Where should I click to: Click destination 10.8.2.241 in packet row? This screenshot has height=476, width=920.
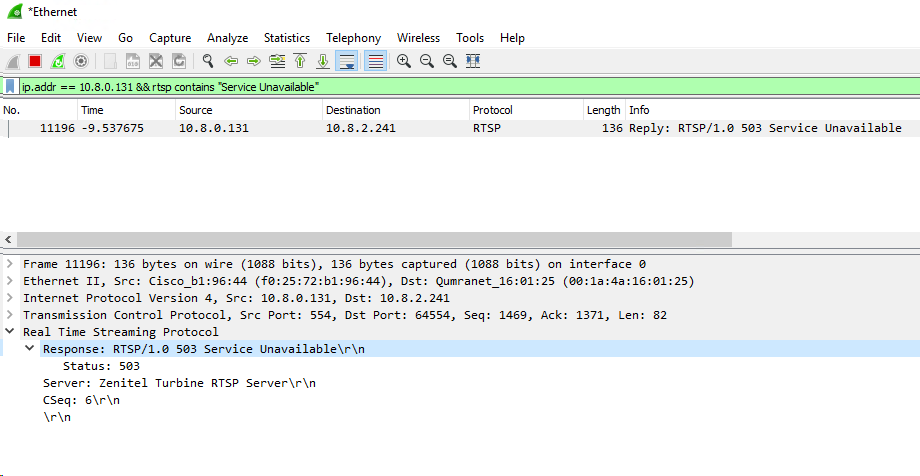[x=361, y=128]
